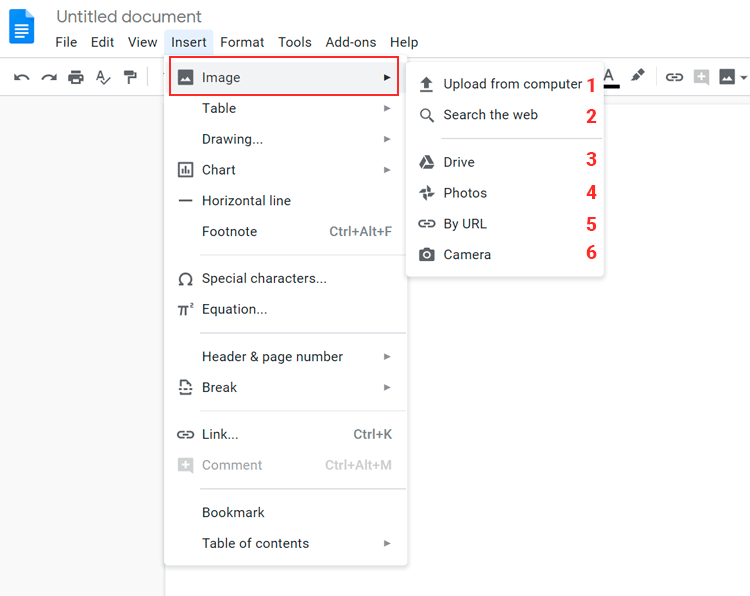Click the Print icon

[76, 77]
